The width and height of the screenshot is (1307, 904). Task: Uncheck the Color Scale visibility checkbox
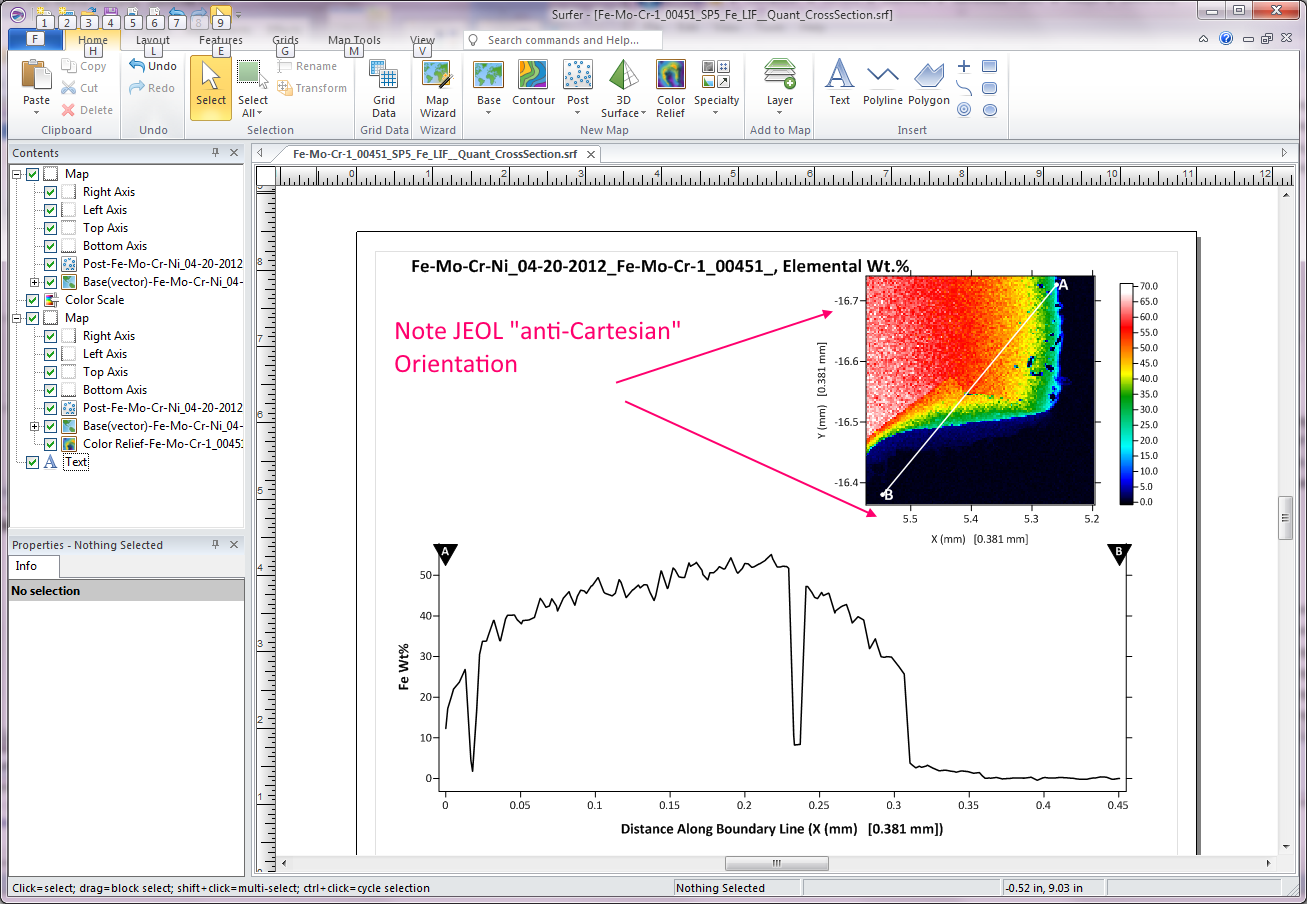tap(33, 300)
